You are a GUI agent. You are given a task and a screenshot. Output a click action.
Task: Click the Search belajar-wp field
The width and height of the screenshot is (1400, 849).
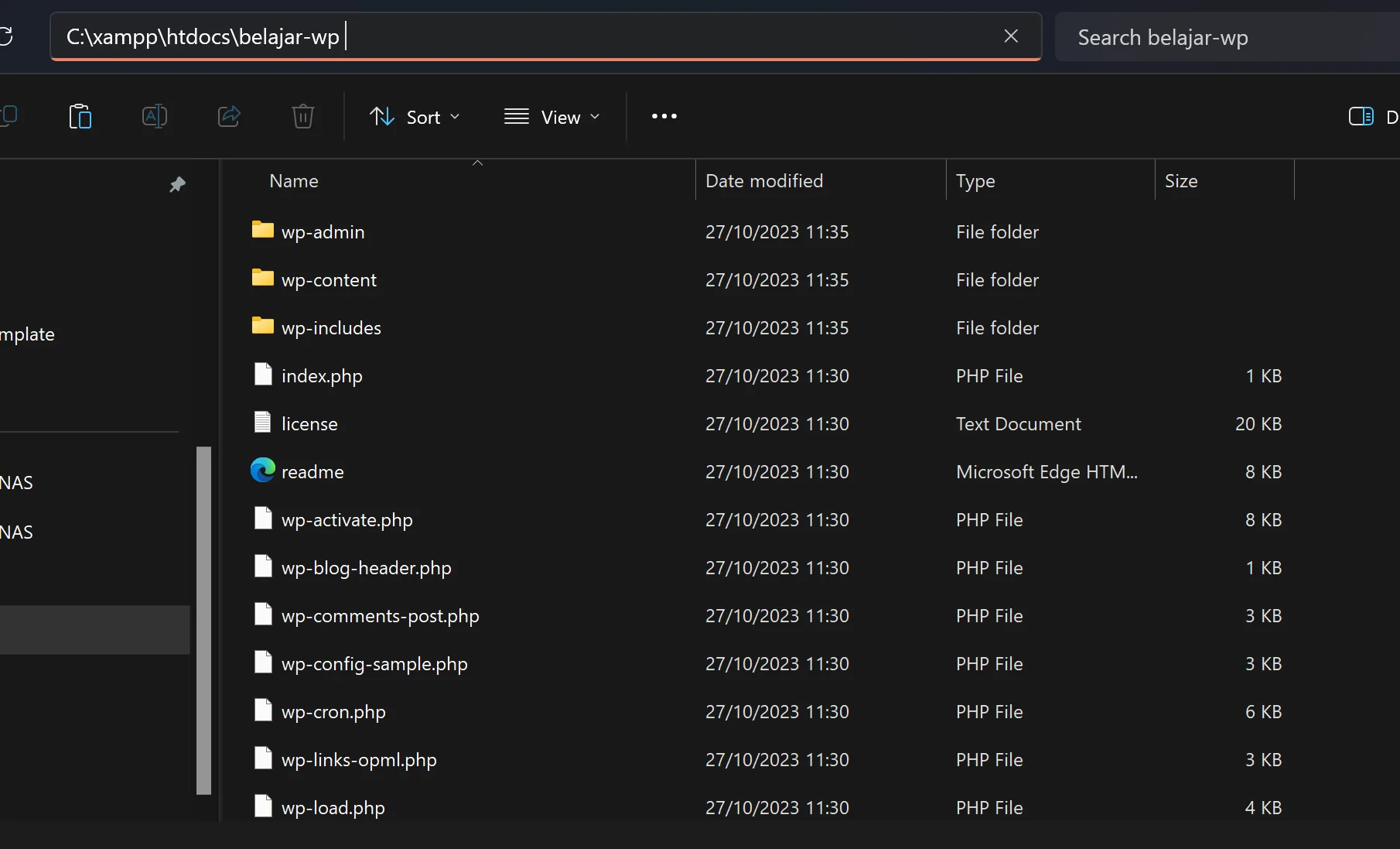(x=1228, y=37)
